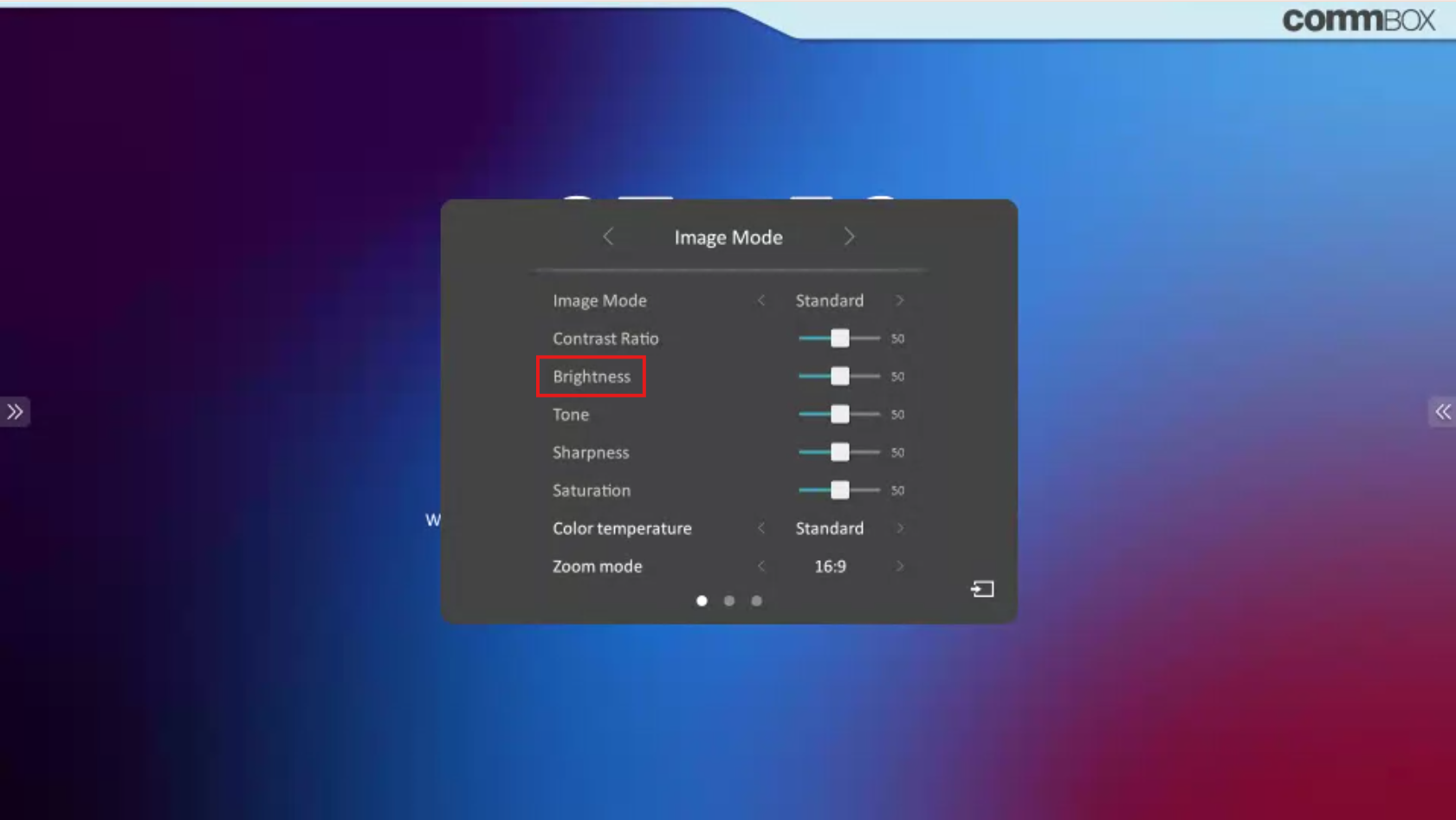Select the third page indicator dot
The height and width of the screenshot is (820, 1456).
(755, 600)
